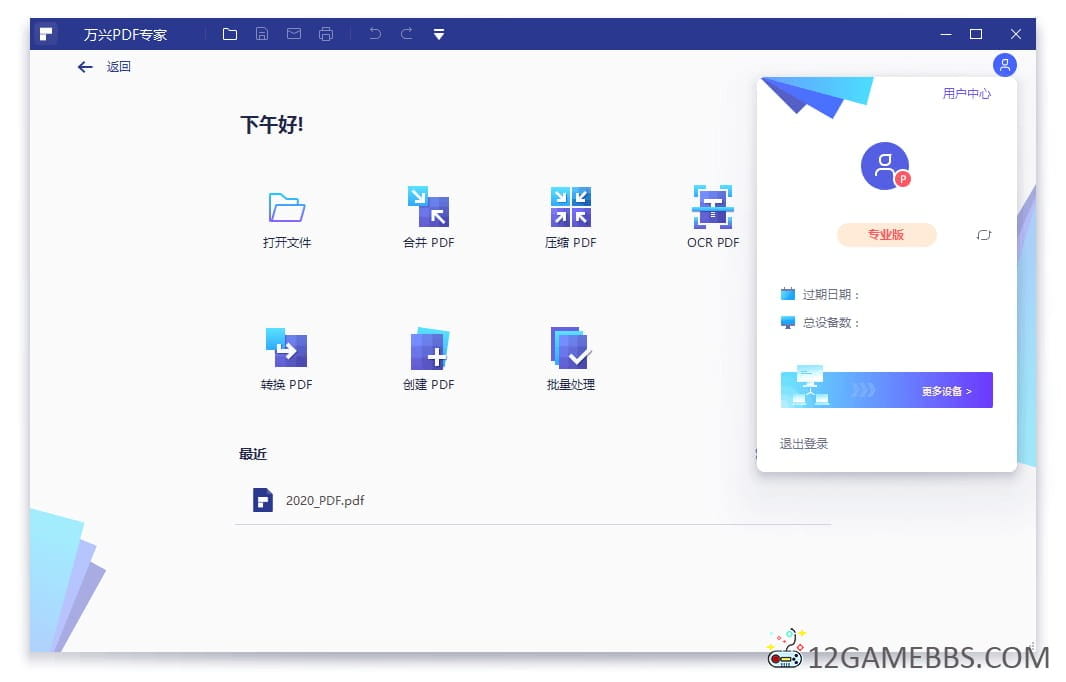Open the Compress PDF tool
This screenshot has height=682, width=1066.
[571, 207]
